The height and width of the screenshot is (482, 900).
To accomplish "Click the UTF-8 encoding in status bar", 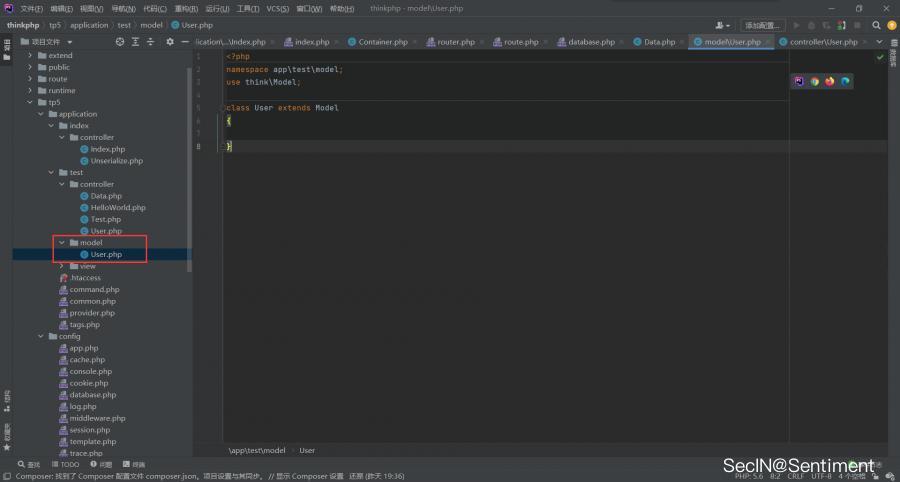I will tap(820, 475).
